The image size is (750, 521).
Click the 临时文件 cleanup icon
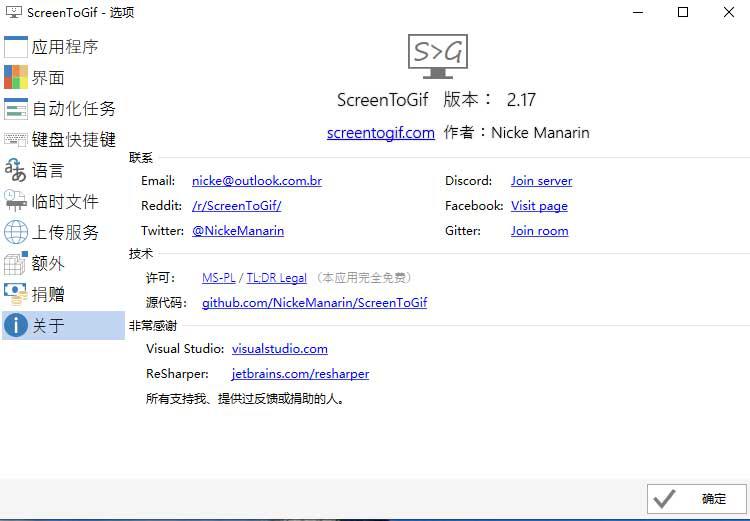(x=15, y=201)
